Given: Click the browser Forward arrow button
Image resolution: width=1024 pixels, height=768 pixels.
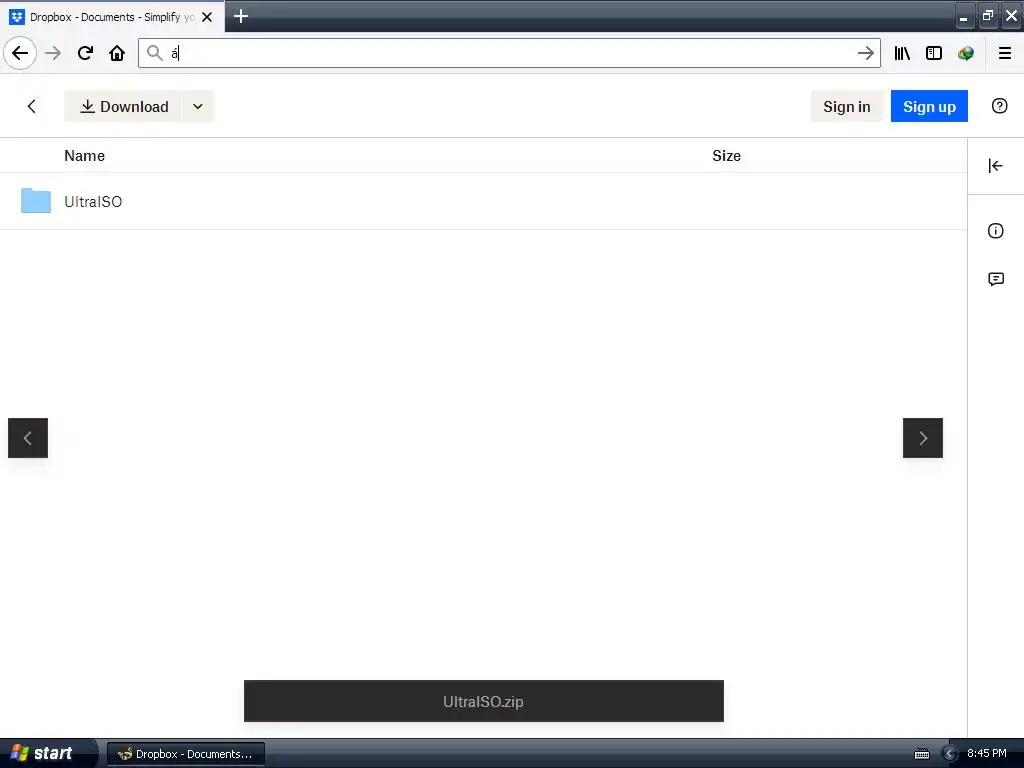Looking at the screenshot, I should [x=53, y=53].
